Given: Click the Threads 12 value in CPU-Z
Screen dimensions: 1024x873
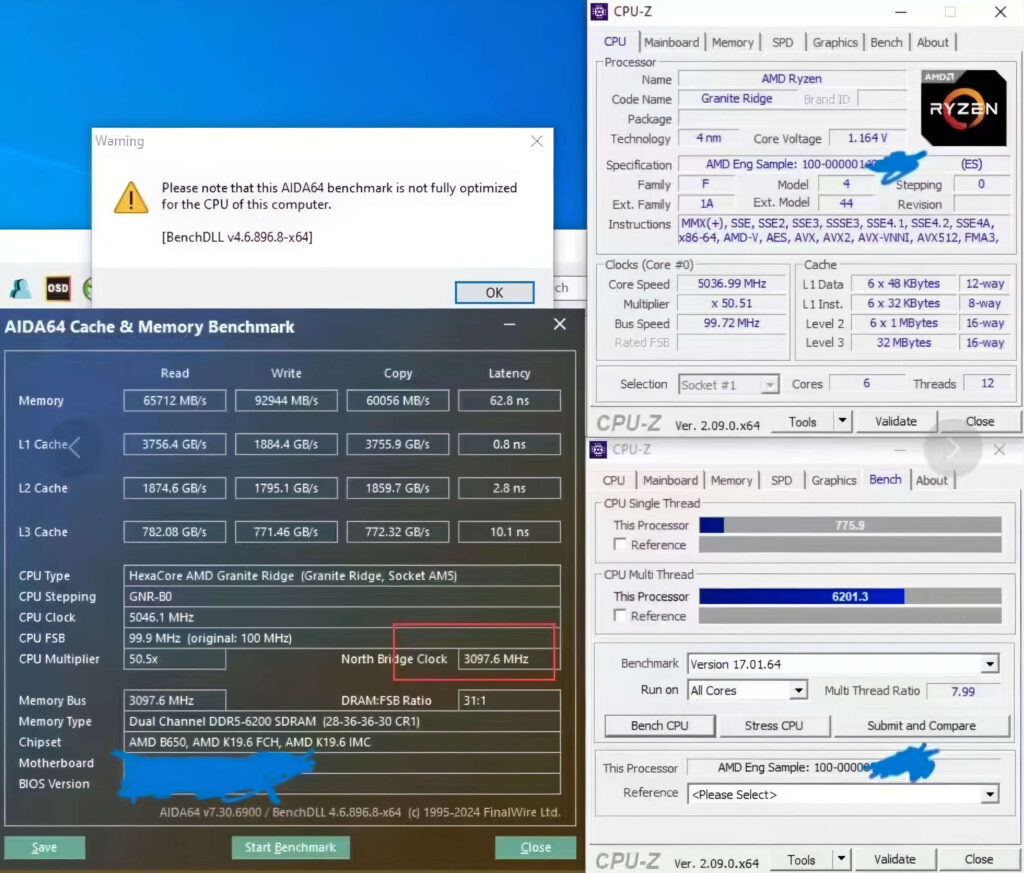Looking at the screenshot, I should [x=987, y=383].
